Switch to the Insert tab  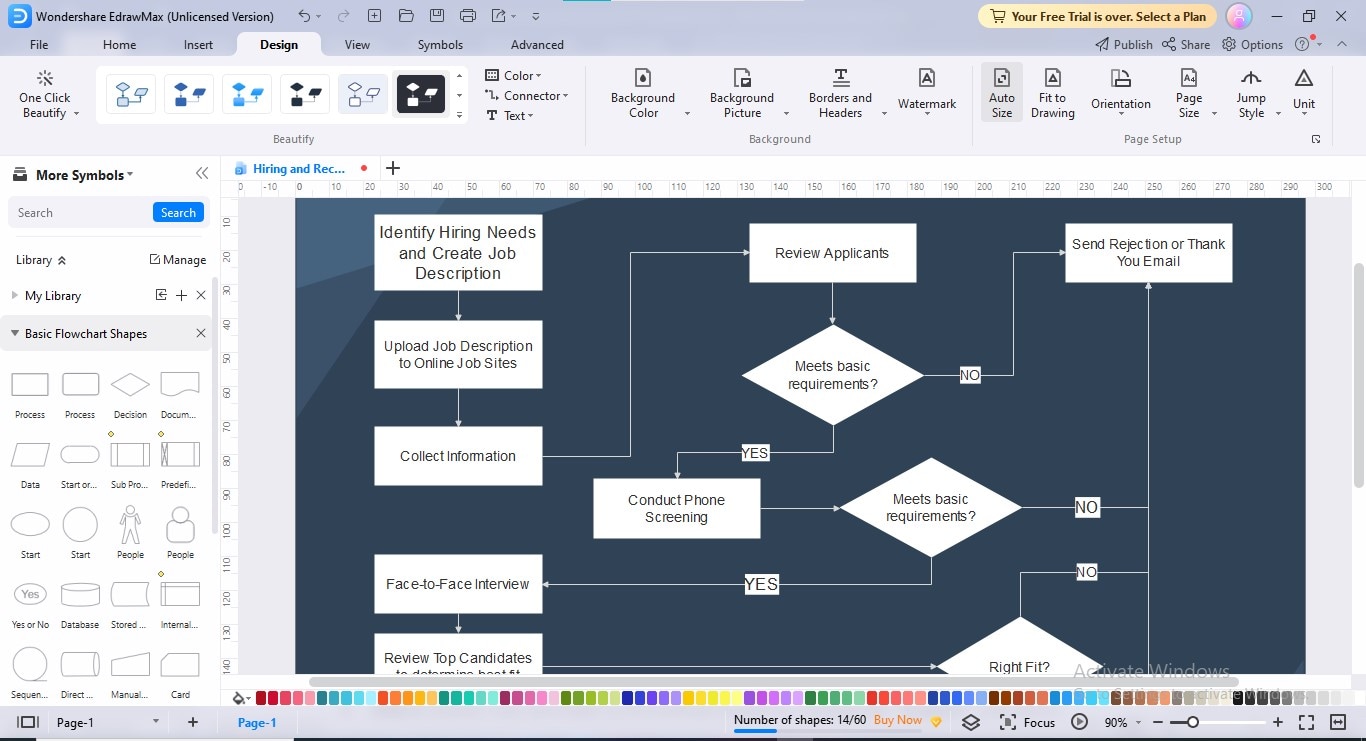point(198,44)
